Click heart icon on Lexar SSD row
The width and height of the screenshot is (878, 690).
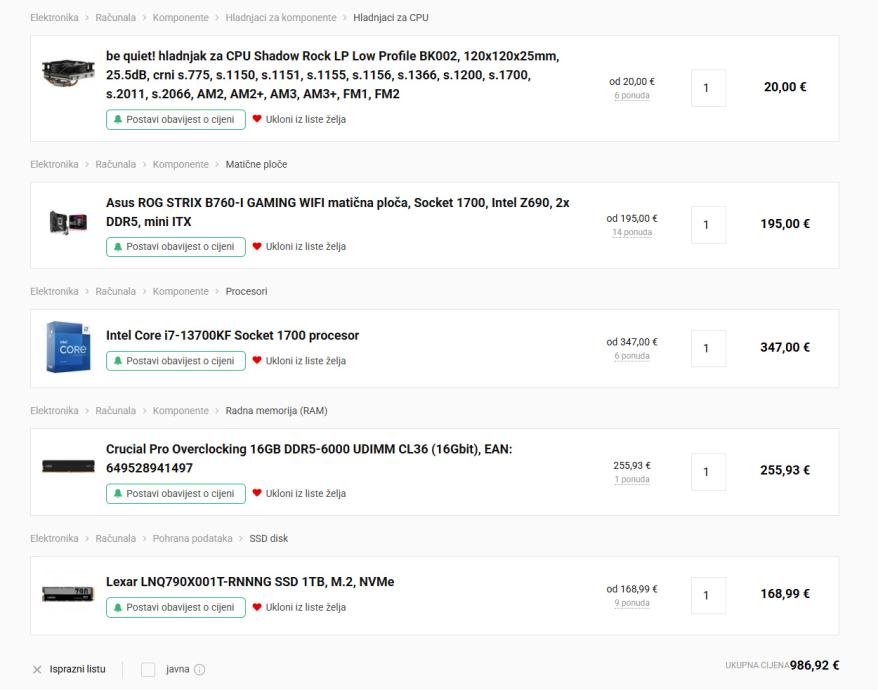pyautogui.click(x=257, y=607)
